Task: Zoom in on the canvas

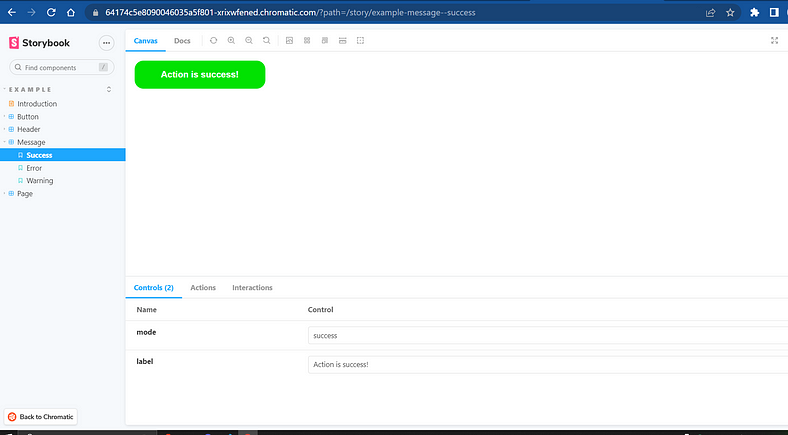Action: point(231,41)
